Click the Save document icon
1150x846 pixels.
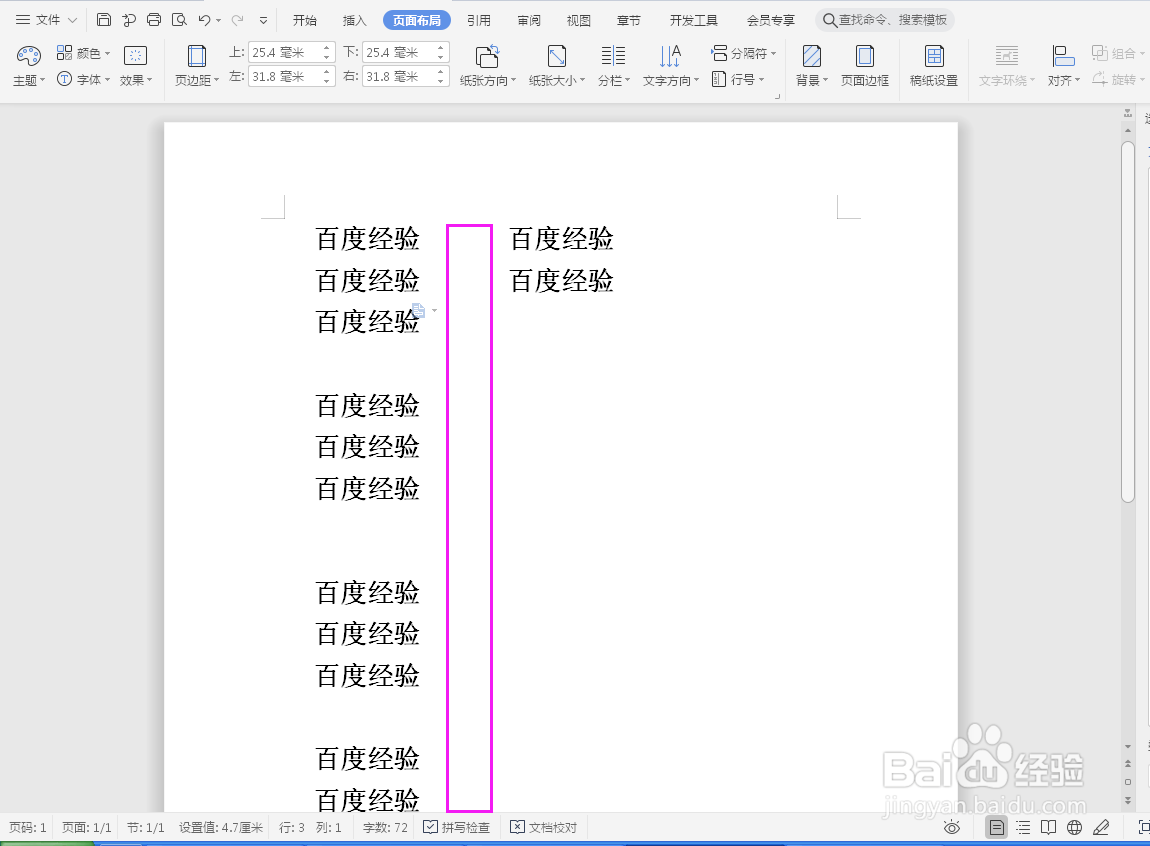coord(103,20)
